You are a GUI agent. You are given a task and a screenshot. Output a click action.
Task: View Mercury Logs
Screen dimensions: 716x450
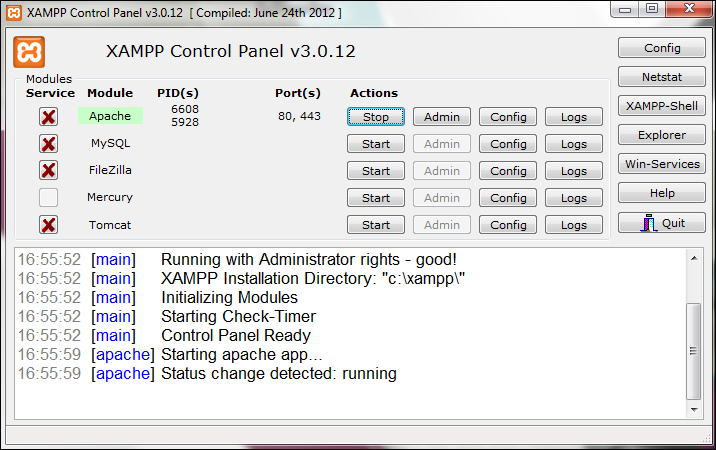(574, 198)
